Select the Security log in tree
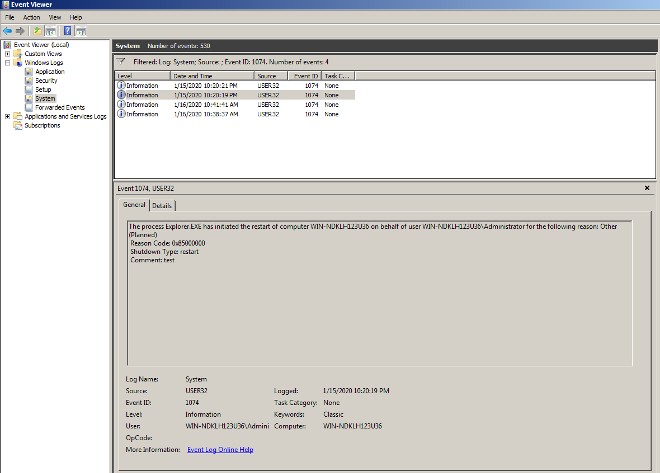 (x=46, y=81)
